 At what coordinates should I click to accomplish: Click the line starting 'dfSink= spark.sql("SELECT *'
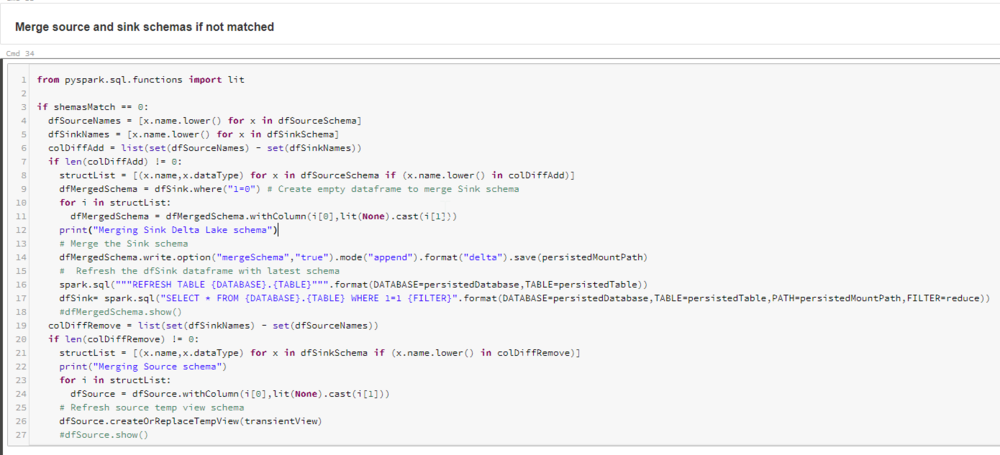tap(524, 298)
